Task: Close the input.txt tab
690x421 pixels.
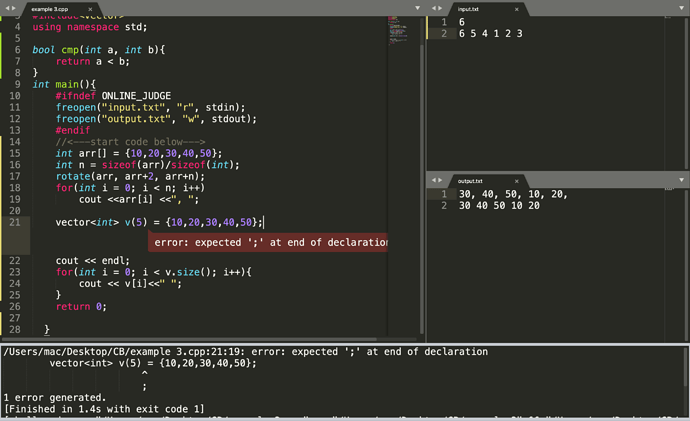Action: (x=516, y=8)
